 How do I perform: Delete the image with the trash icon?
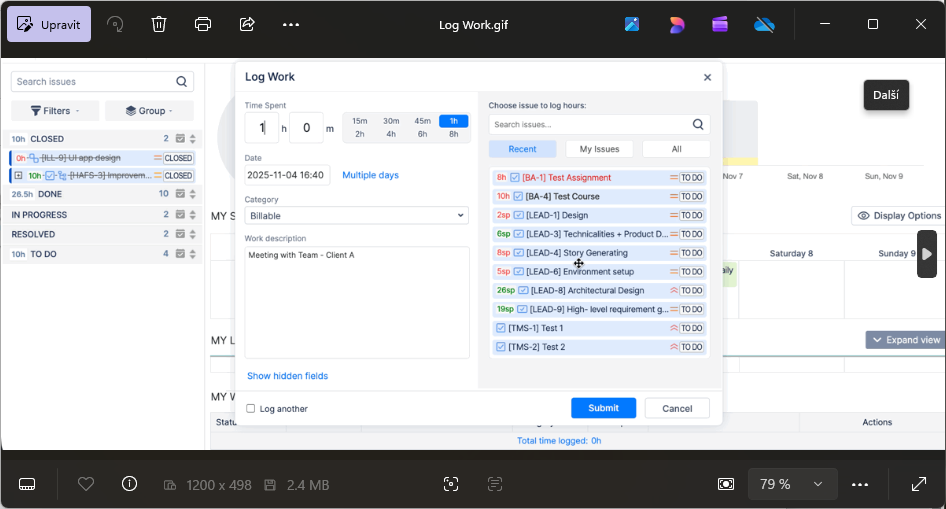pyautogui.click(x=159, y=24)
